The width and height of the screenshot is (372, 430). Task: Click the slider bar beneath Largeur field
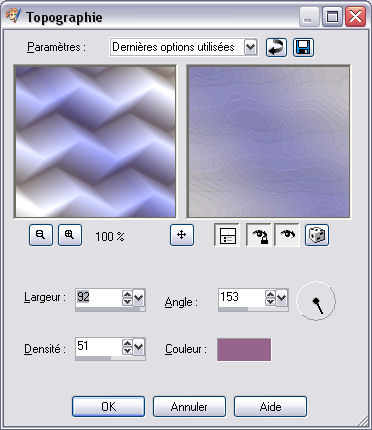110,309
